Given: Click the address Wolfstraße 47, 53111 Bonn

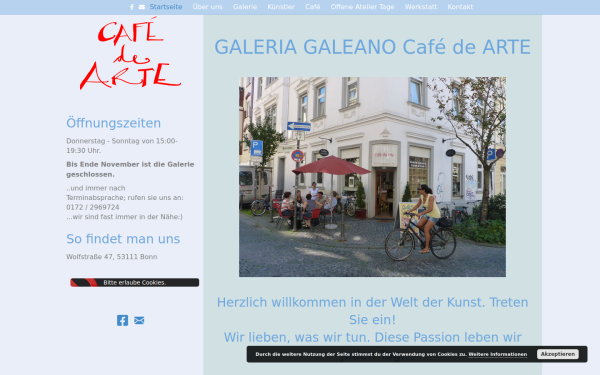Looking at the screenshot, I should (112, 257).
